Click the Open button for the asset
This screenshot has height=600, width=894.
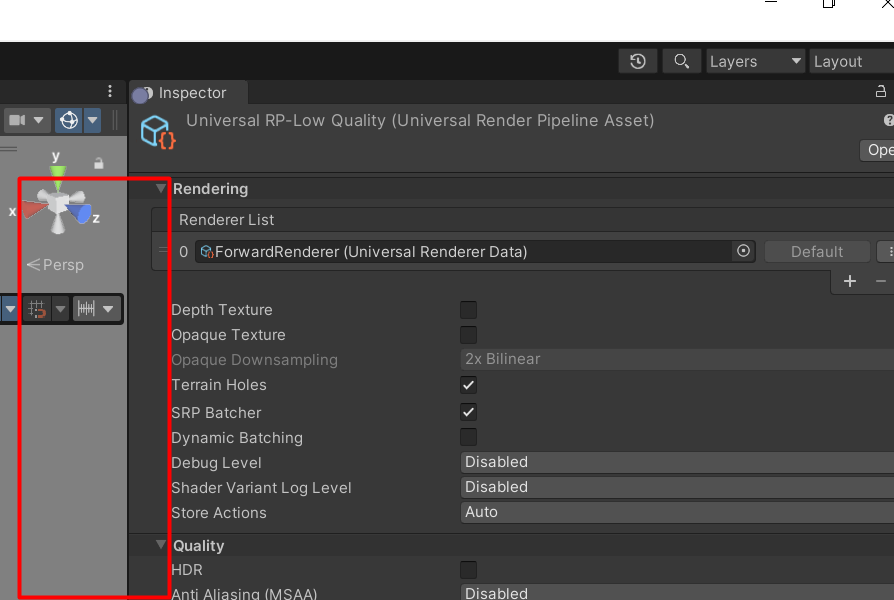(877, 150)
